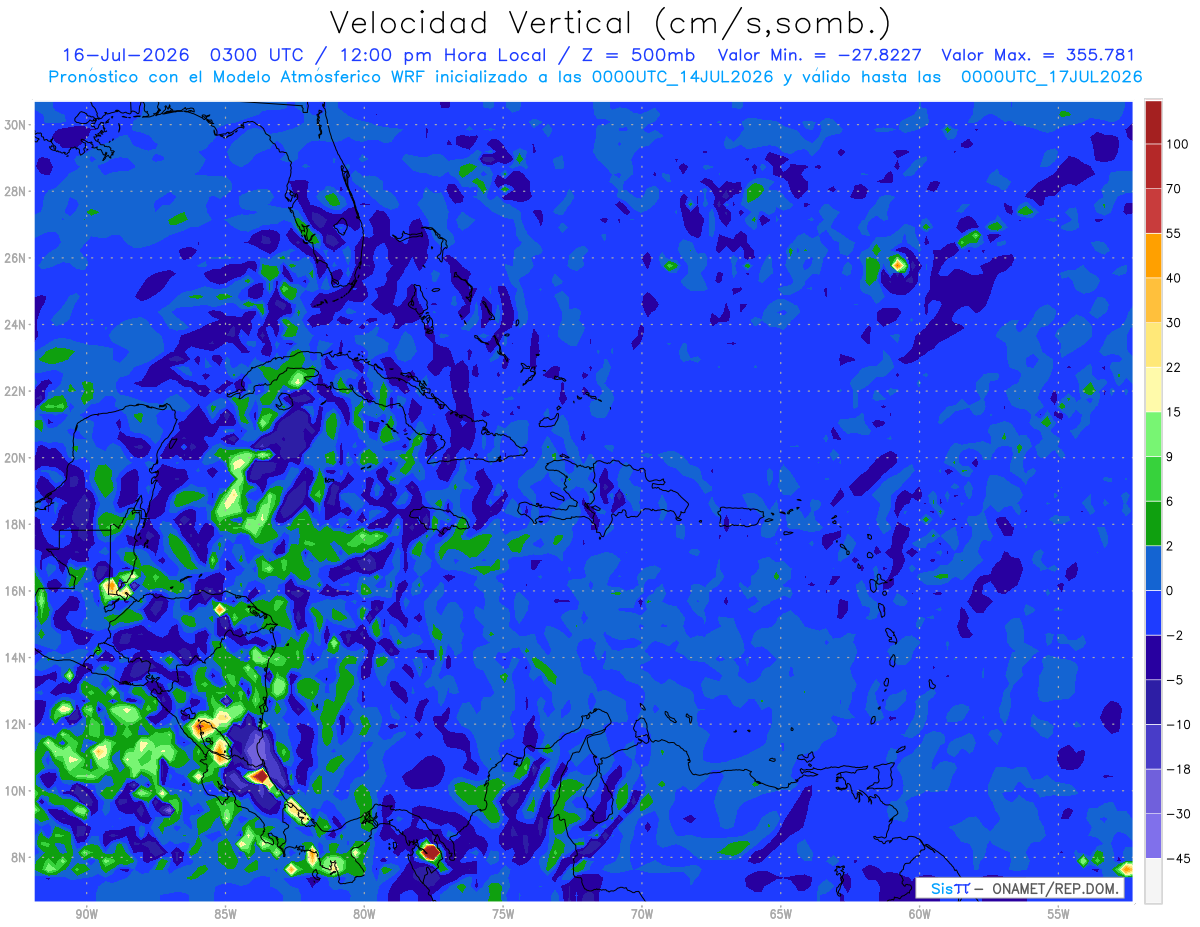This screenshot has height=927, width=1200.
Task: Click valid-until time "0000UTC_17JUL2026"
Action: coord(1051,77)
